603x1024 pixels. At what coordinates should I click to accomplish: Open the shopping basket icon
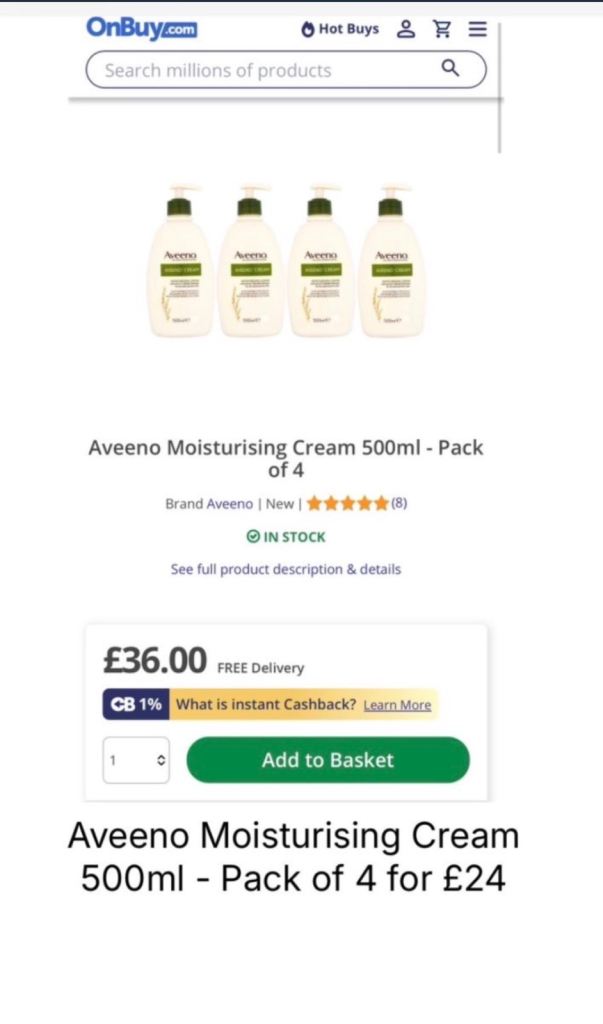click(x=442, y=29)
